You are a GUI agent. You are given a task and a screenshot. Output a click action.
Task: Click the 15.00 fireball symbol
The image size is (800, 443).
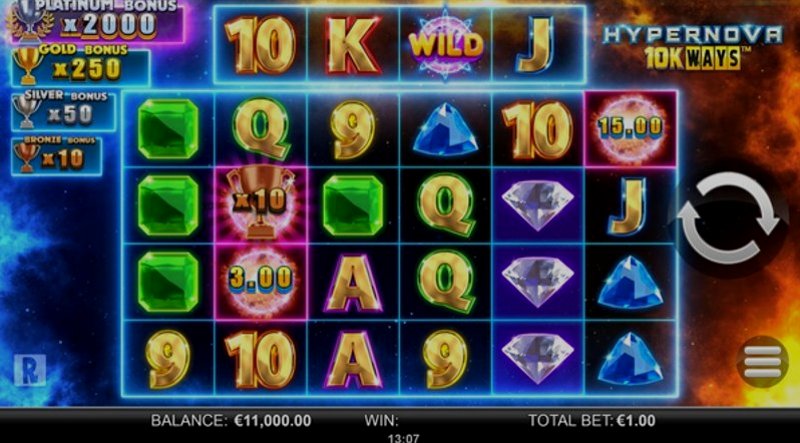pyautogui.click(x=631, y=129)
